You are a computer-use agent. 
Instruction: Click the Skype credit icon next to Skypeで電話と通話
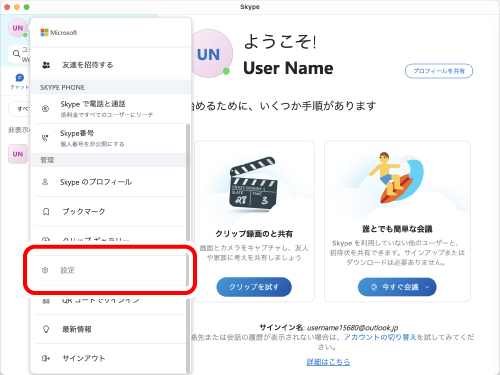pos(45,109)
